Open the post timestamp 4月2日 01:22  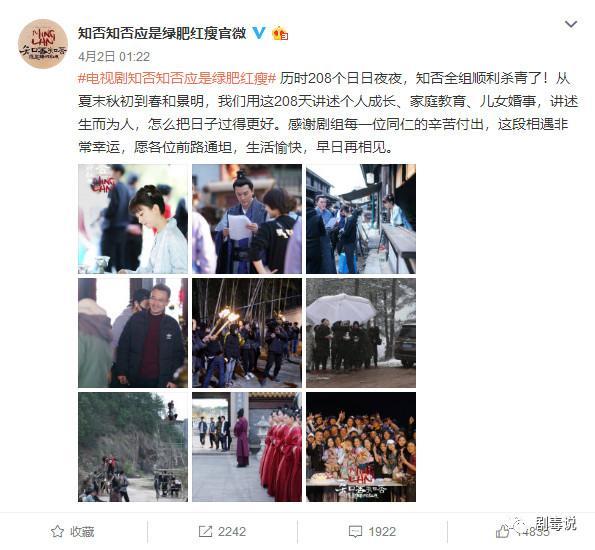pyautogui.click(x=114, y=57)
